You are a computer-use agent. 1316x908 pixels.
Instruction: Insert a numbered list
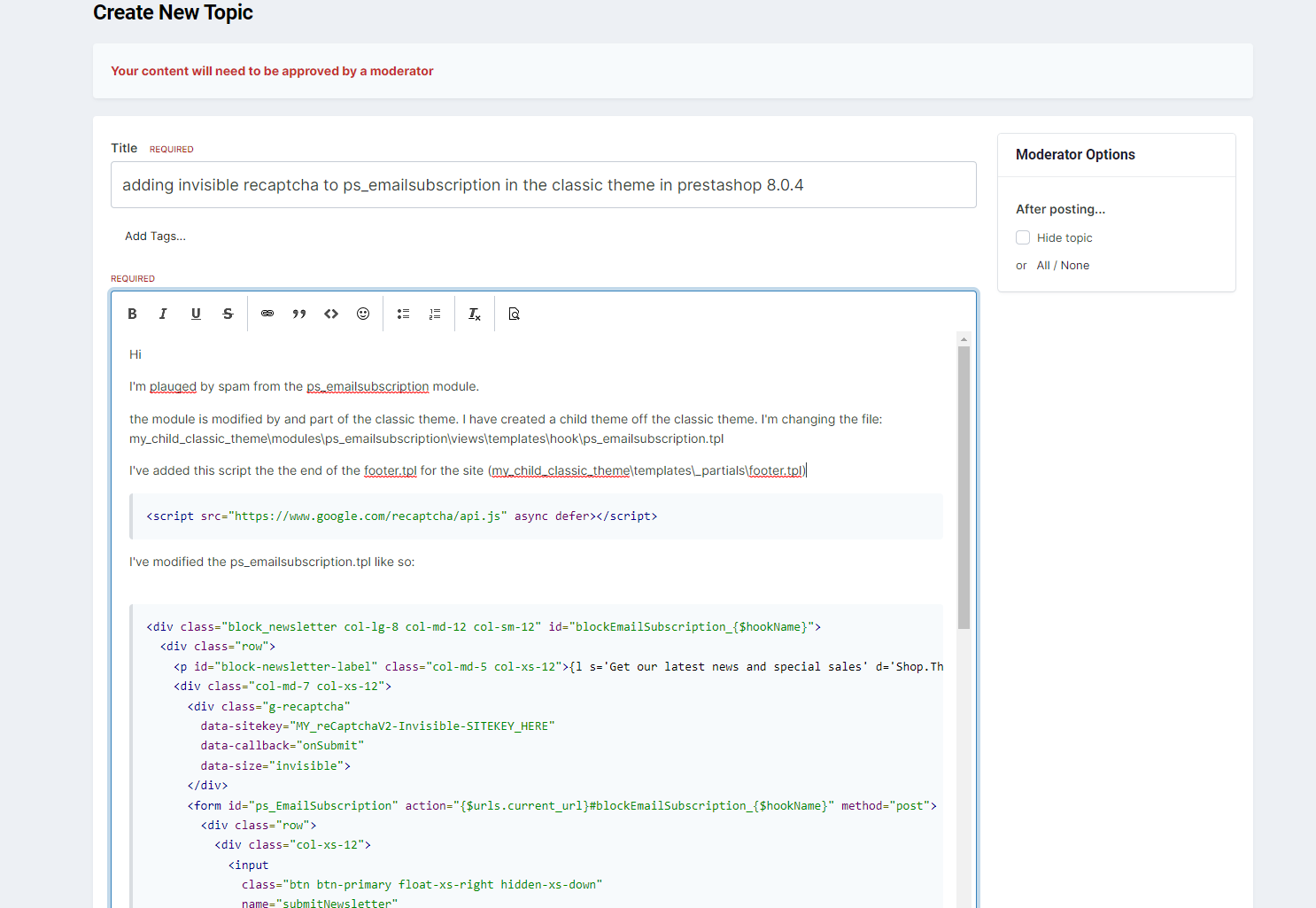coord(435,314)
